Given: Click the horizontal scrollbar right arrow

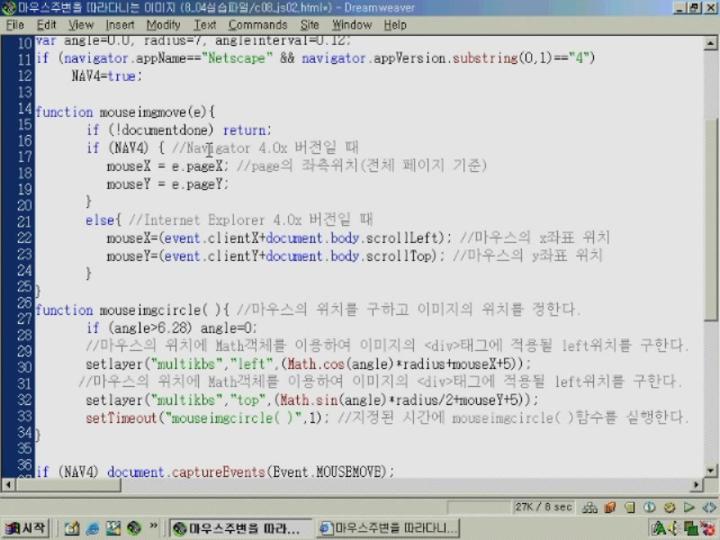Looking at the screenshot, I should point(697,484).
